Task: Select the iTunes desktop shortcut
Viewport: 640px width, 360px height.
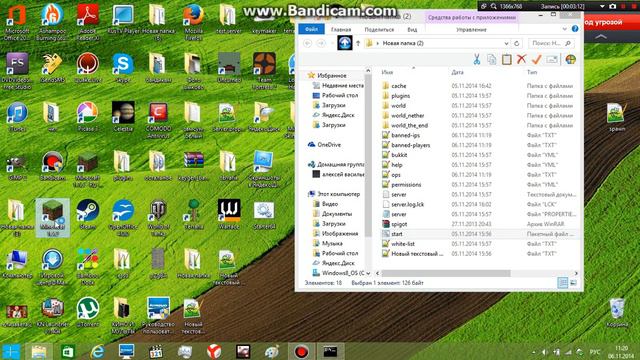Action: [x=17, y=117]
